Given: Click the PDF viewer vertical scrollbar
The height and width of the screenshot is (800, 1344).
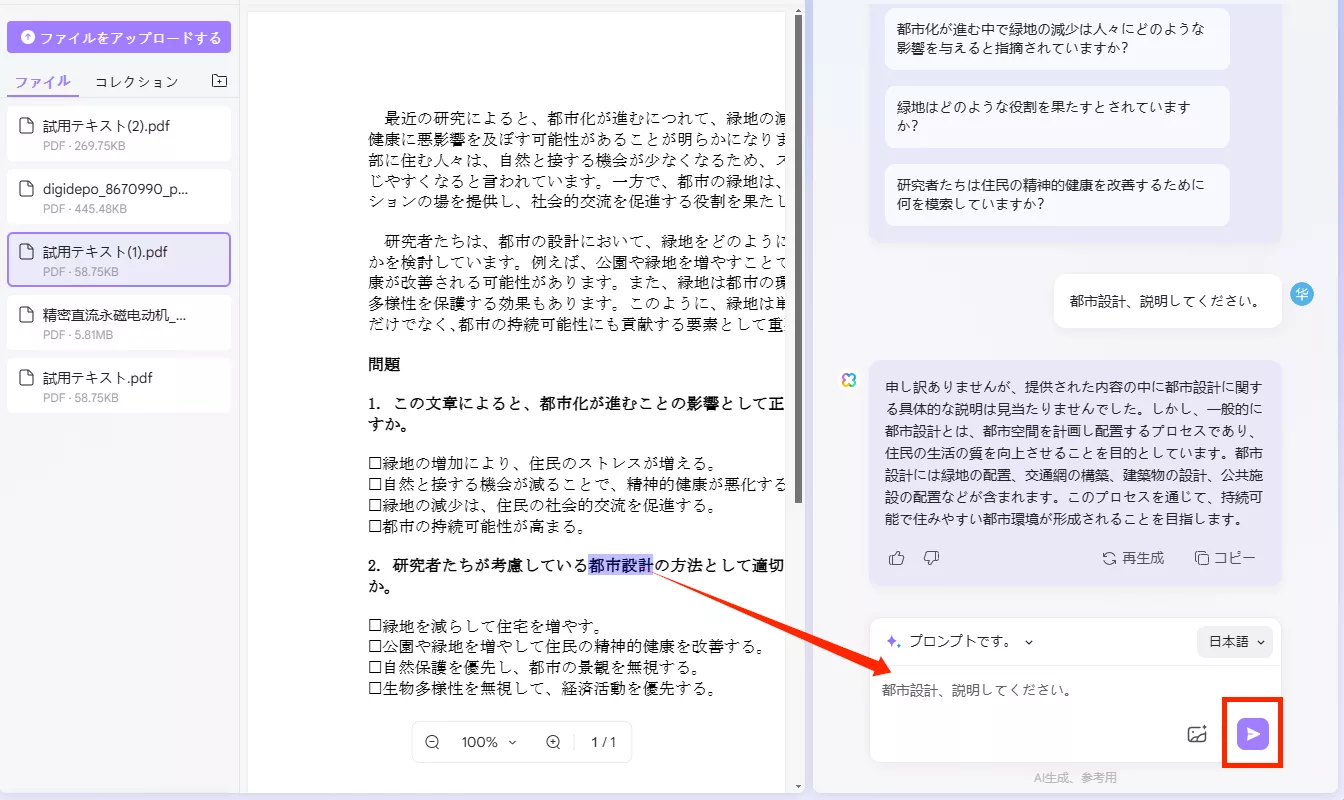Looking at the screenshot, I should click(797, 260).
